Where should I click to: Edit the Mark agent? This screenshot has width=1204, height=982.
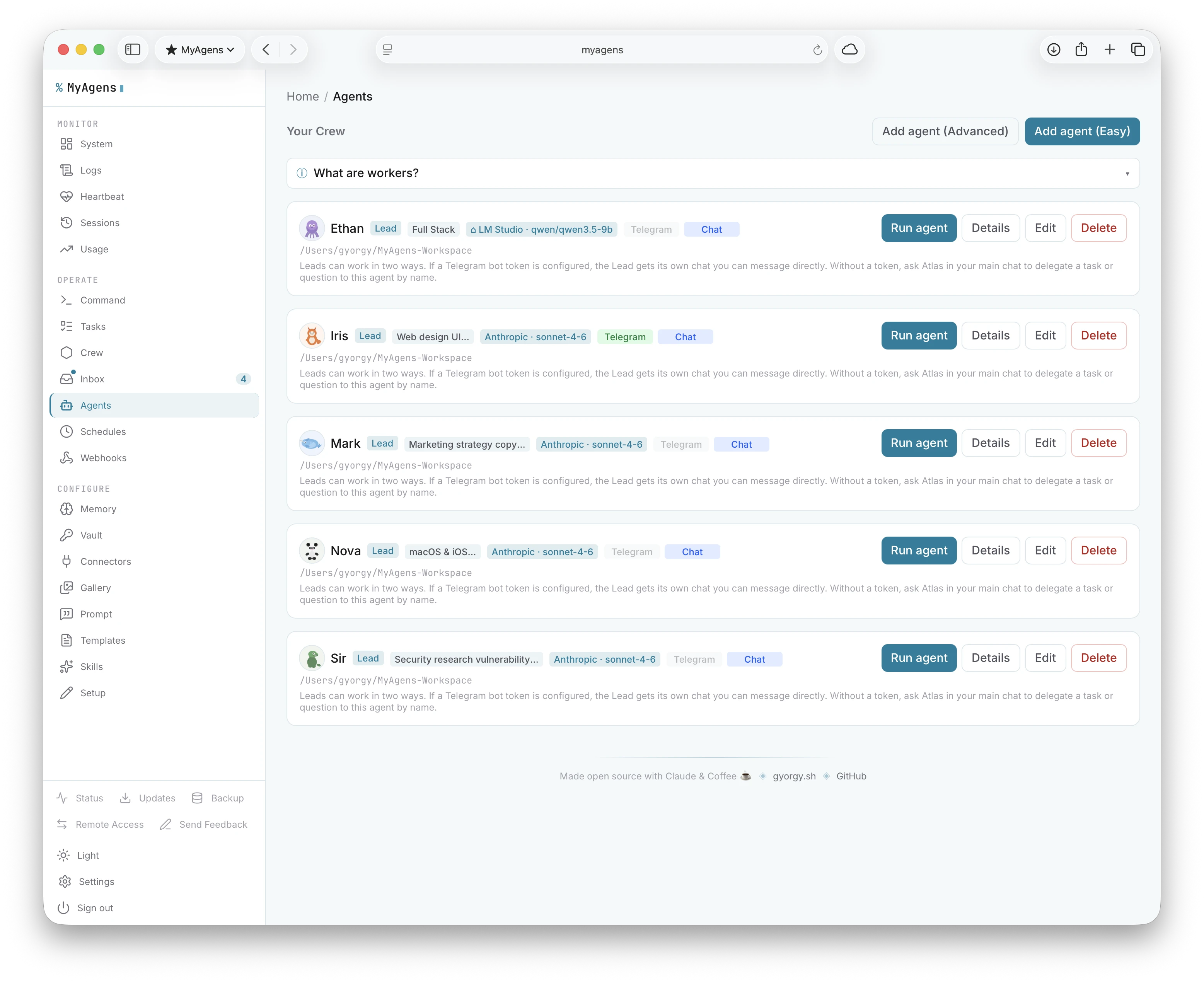(x=1045, y=443)
